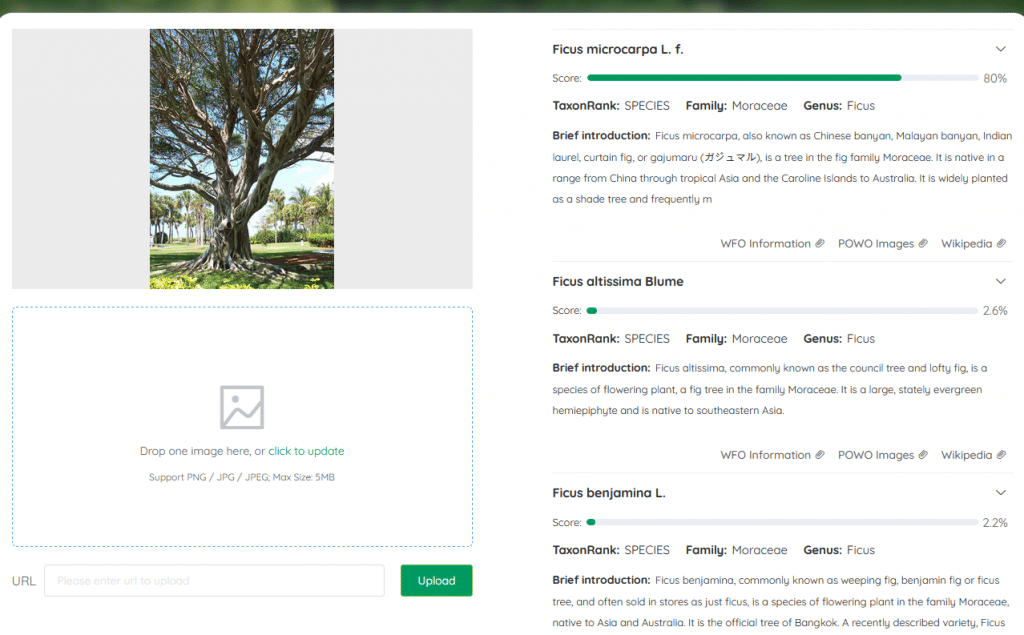Select the Ficus benjamina L. title
The width and height of the screenshot is (1024, 635).
click(609, 493)
